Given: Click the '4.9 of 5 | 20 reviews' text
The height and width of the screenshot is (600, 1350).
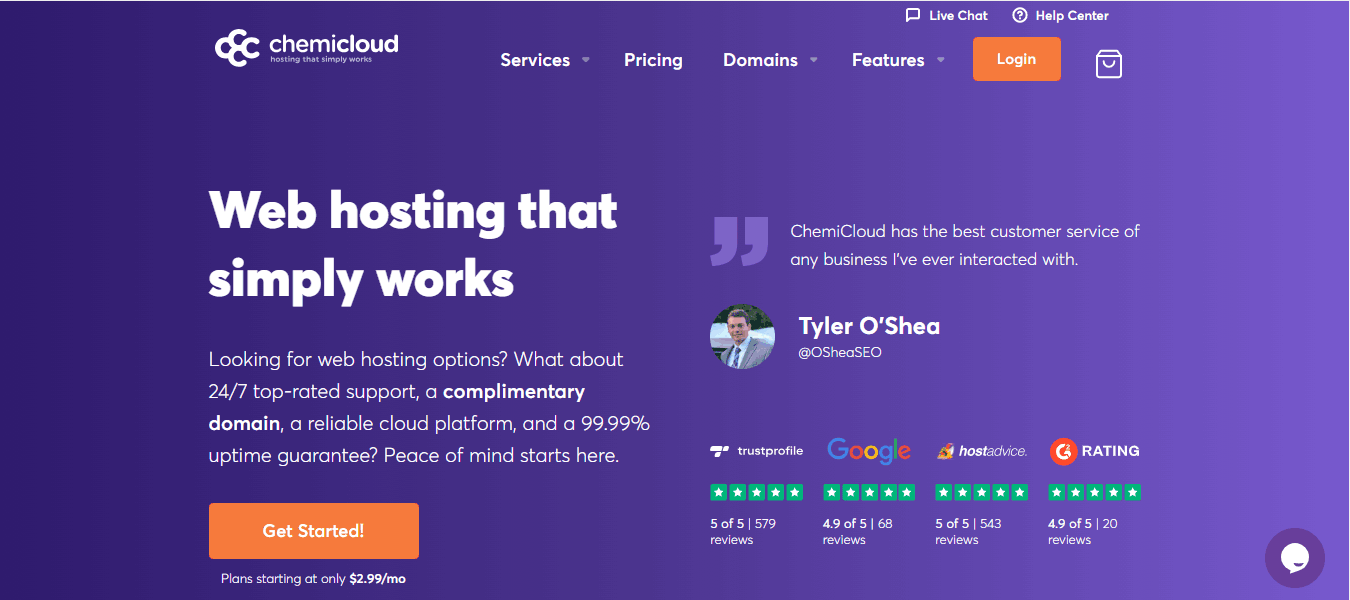Looking at the screenshot, I should click(1083, 531).
